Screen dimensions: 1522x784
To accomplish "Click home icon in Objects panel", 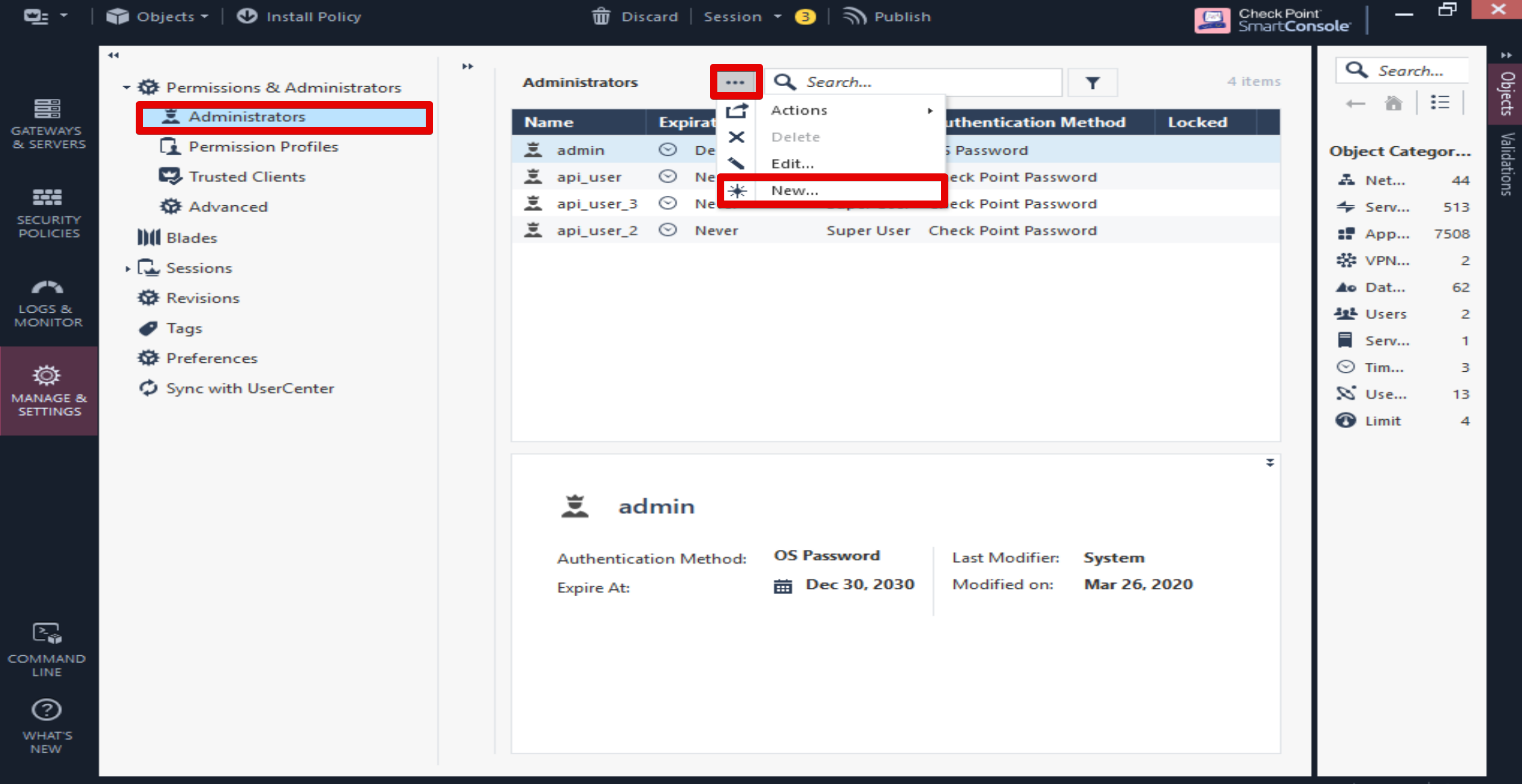I will click(x=1393, y=103).
